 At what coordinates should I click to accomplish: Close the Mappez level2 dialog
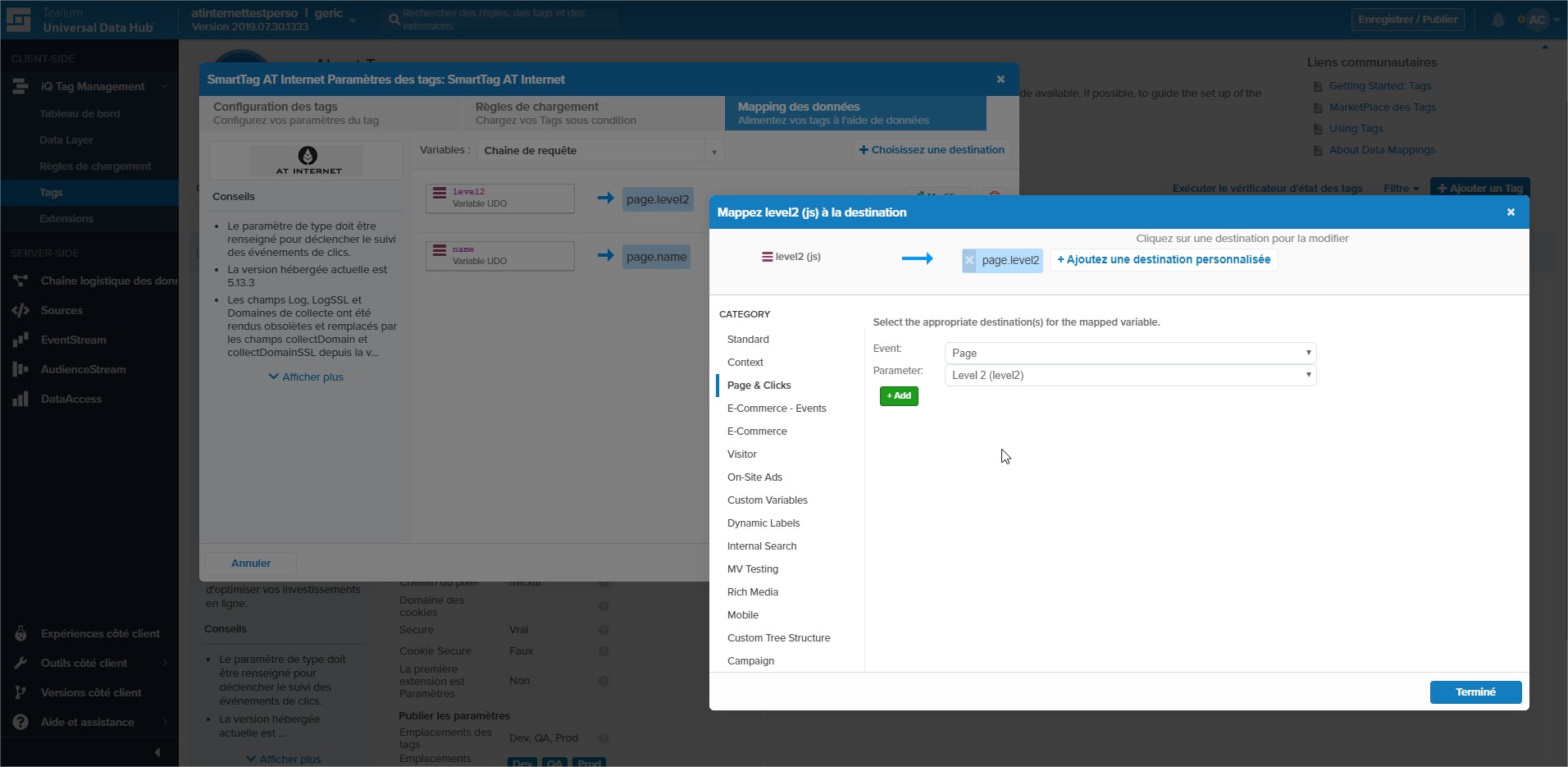[x=1510, y=212]
